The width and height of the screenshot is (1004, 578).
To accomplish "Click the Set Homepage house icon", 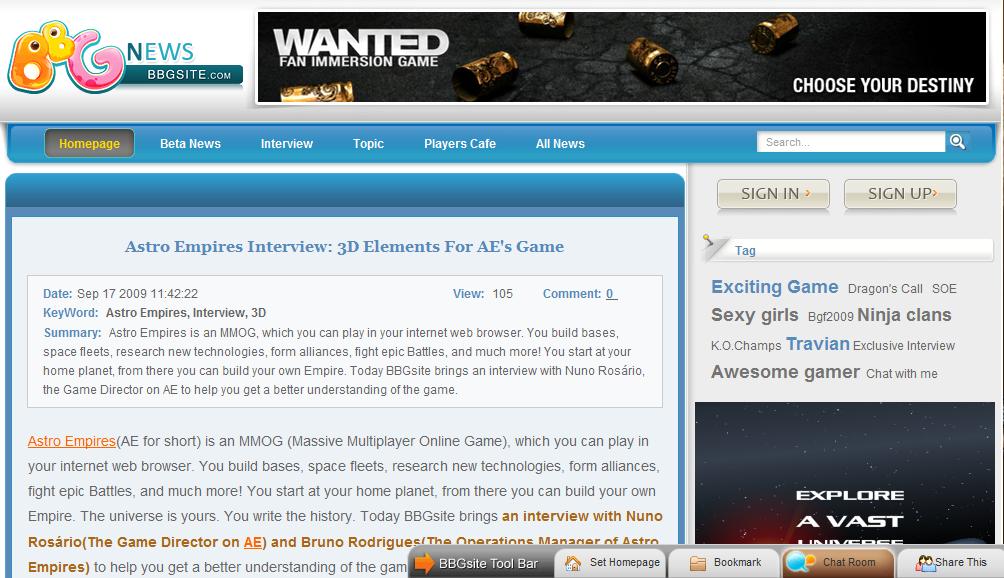I will [x=573, y=563].
